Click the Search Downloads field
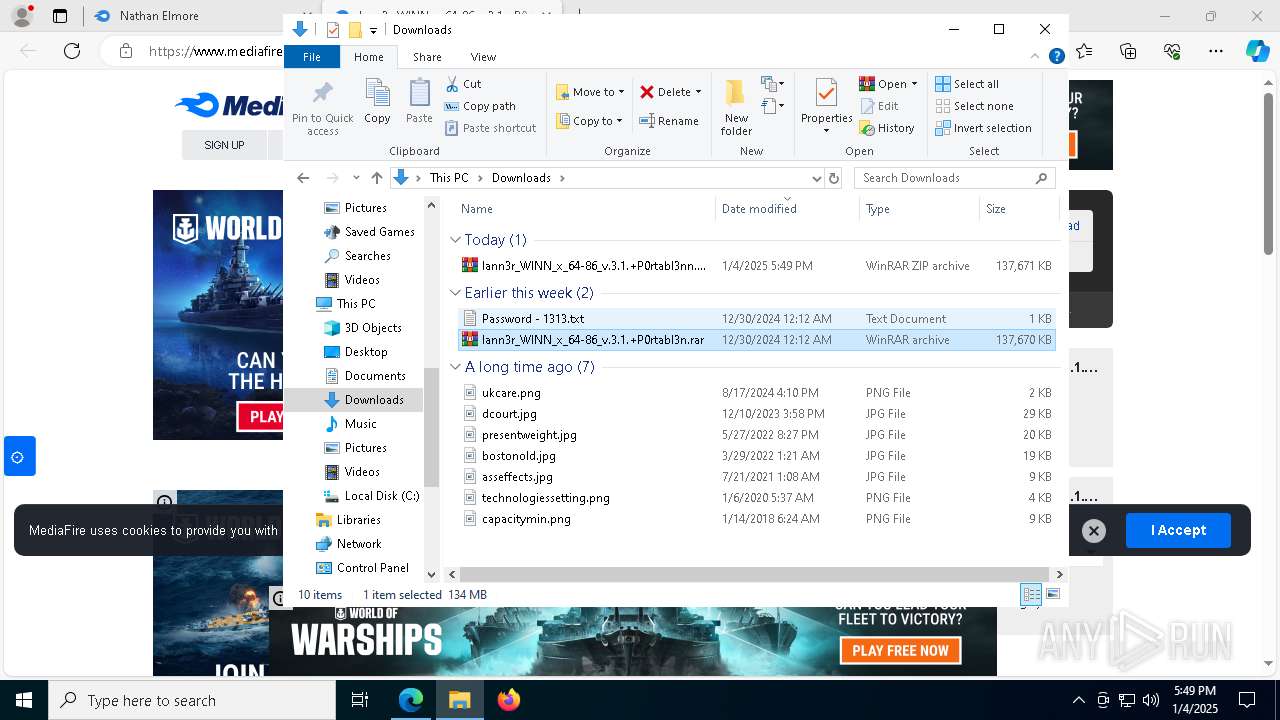The width and height of the screenshot is (1280, 720). [954, 178]
